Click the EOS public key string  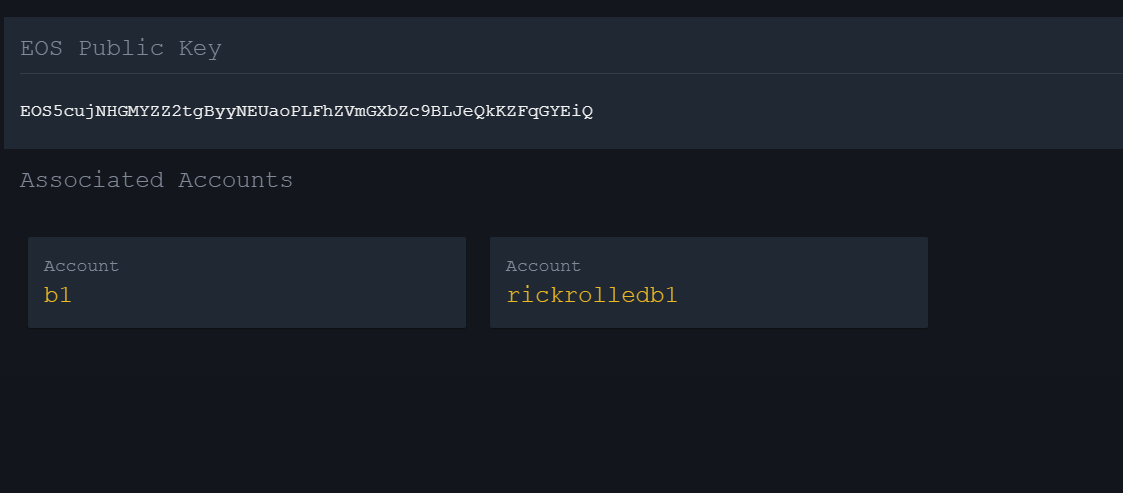click(x=307, y=112)
